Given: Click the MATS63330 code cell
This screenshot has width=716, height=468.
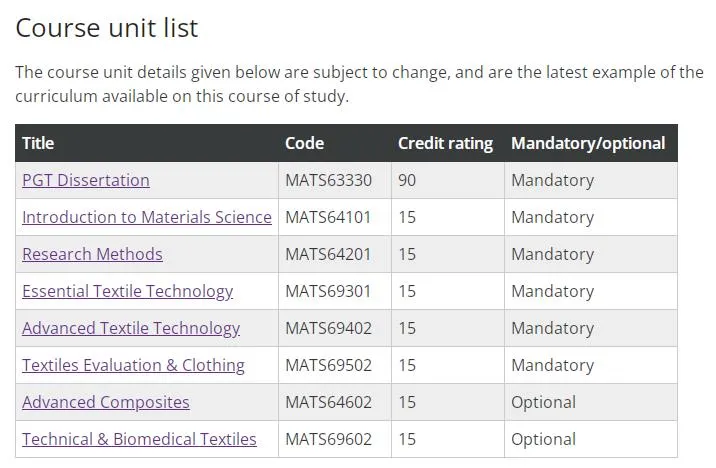Looking at the screenshot, I should coord(335,180).
